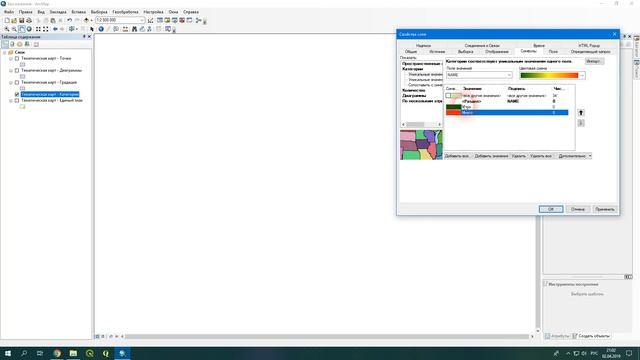The height and width of the screenshot is (360, 640).
Task: Switch to the Общие tab
Action: [411, 52]
